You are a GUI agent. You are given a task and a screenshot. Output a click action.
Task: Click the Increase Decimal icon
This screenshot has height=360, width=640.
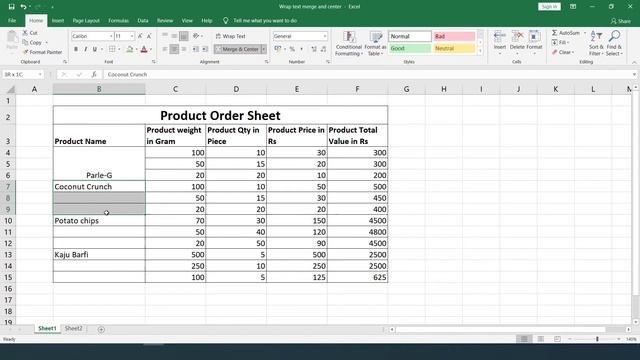pos(314,49)
